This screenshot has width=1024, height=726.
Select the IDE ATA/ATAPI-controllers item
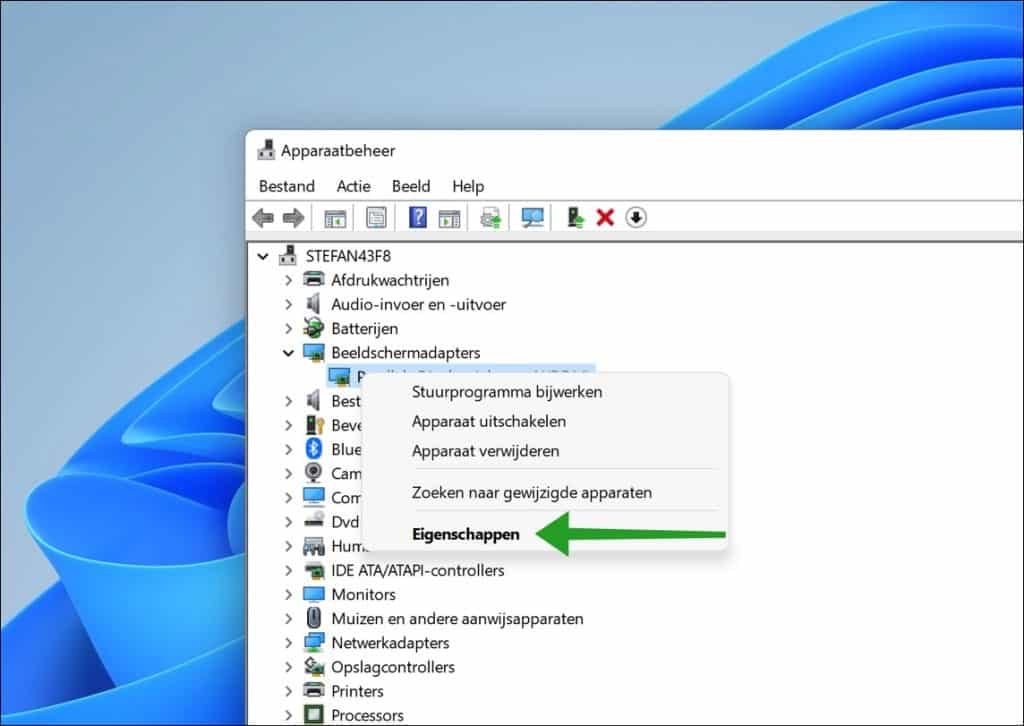pyautogui.click(x=417, y=570)
